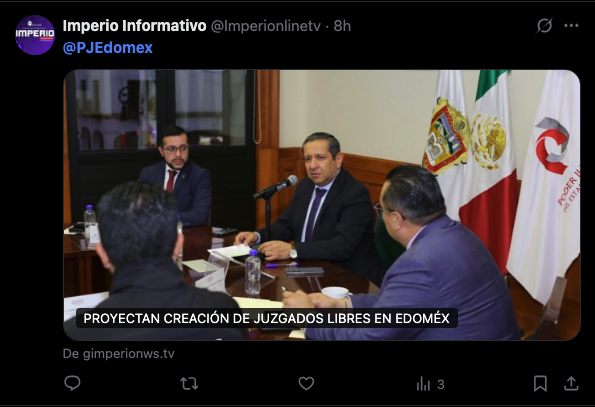595x407 pixels.
Task: Share the post via upload arrow icon
Action: point(571,383)
